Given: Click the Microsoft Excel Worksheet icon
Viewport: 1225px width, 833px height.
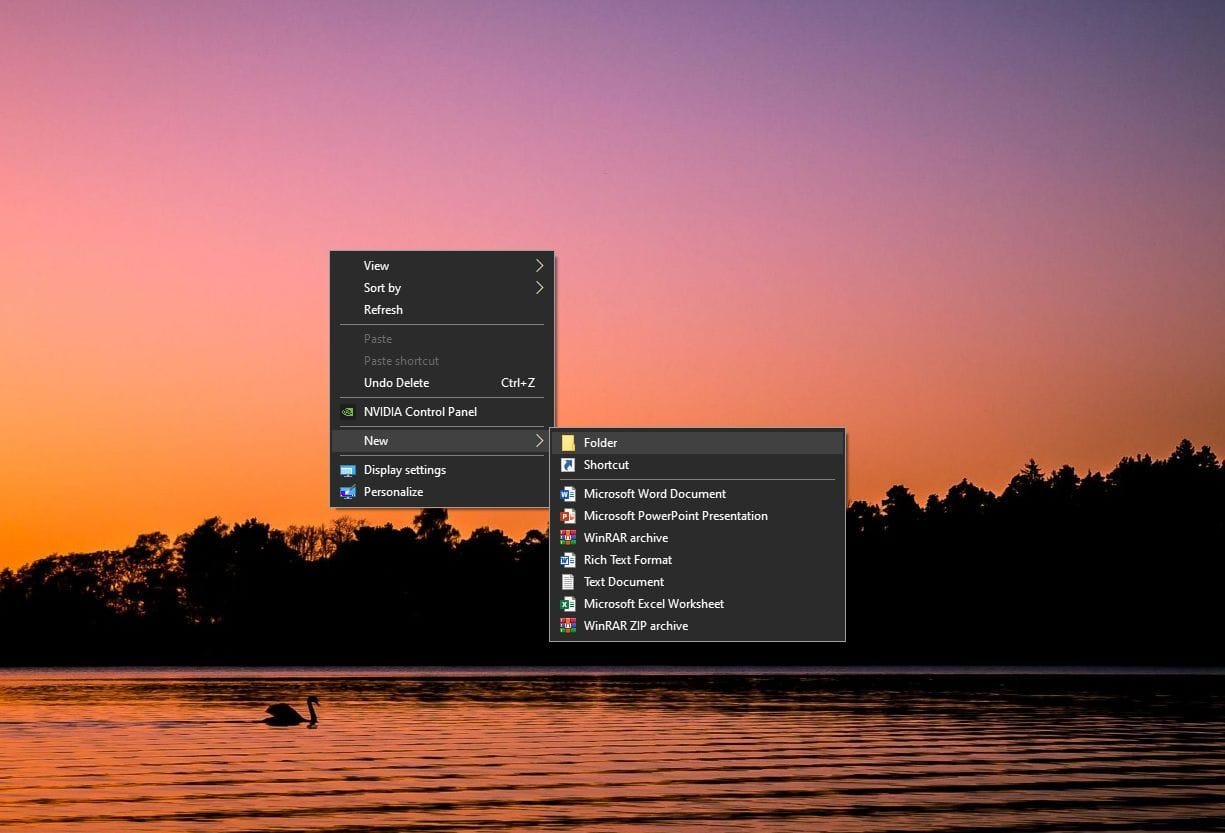Looking at the screenshot, I should click(x=569, y=603).
